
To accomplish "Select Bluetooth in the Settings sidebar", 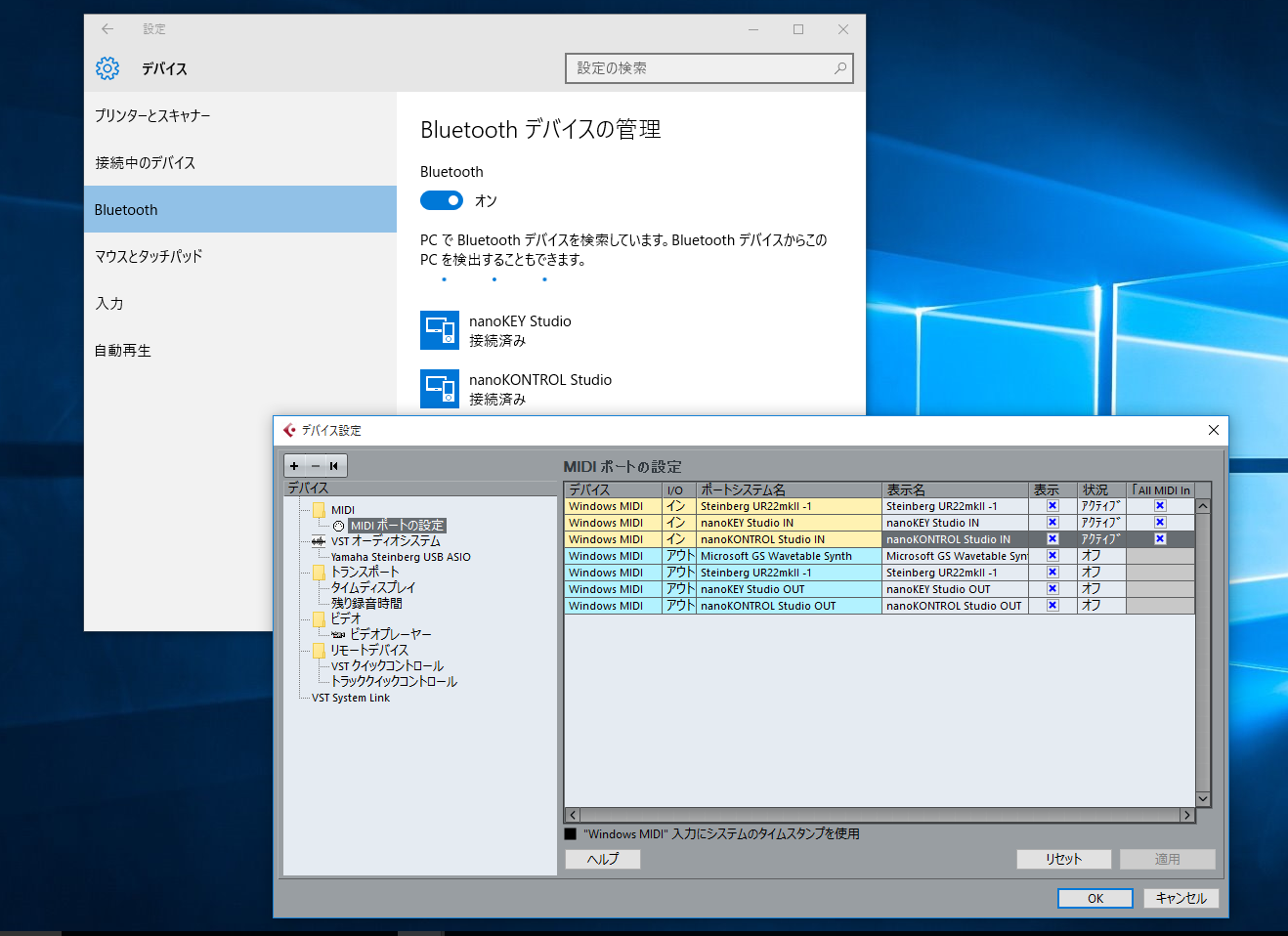I will pos(240,209).
